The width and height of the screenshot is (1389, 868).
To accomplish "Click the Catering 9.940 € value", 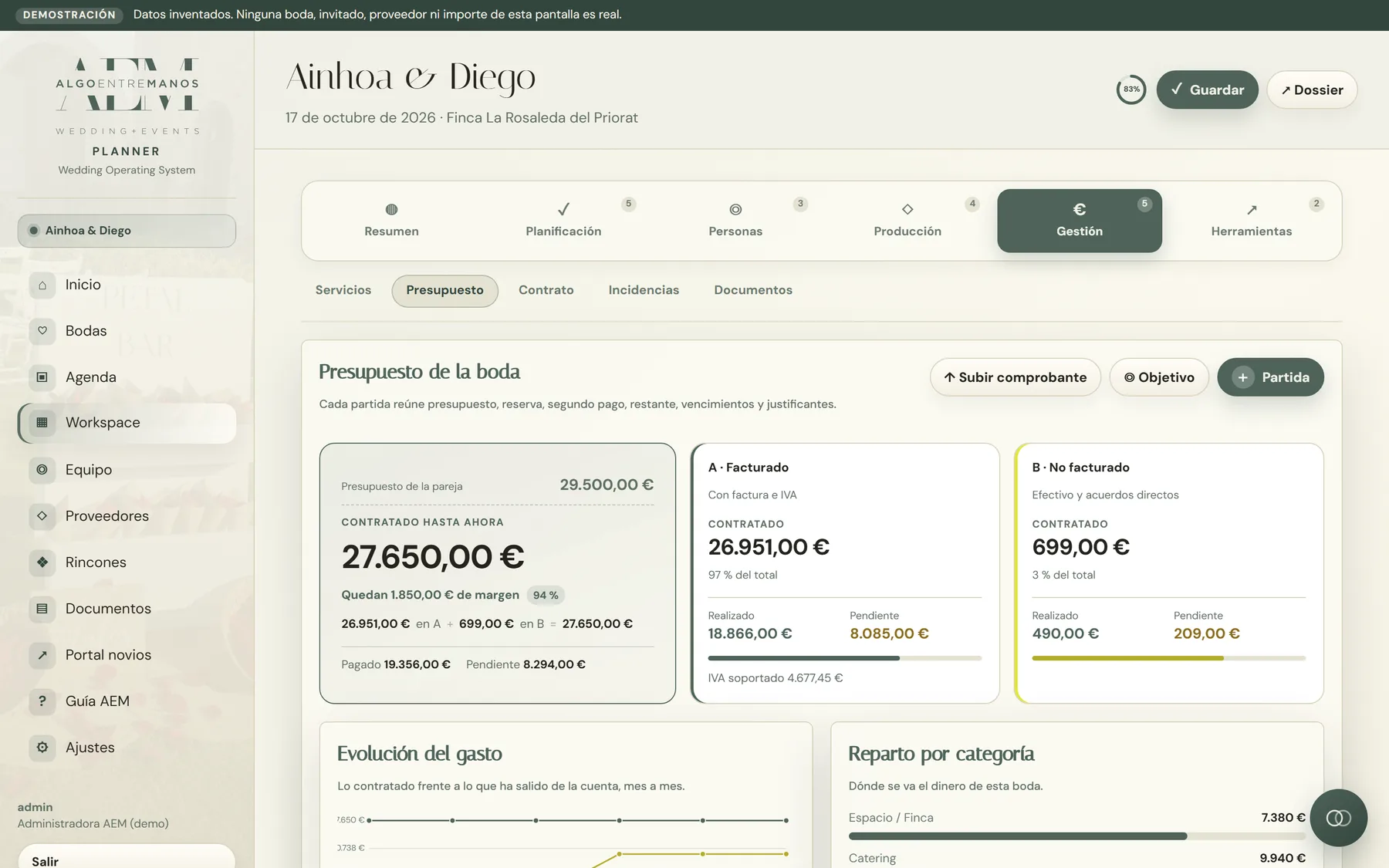I will click(1283, 858).
